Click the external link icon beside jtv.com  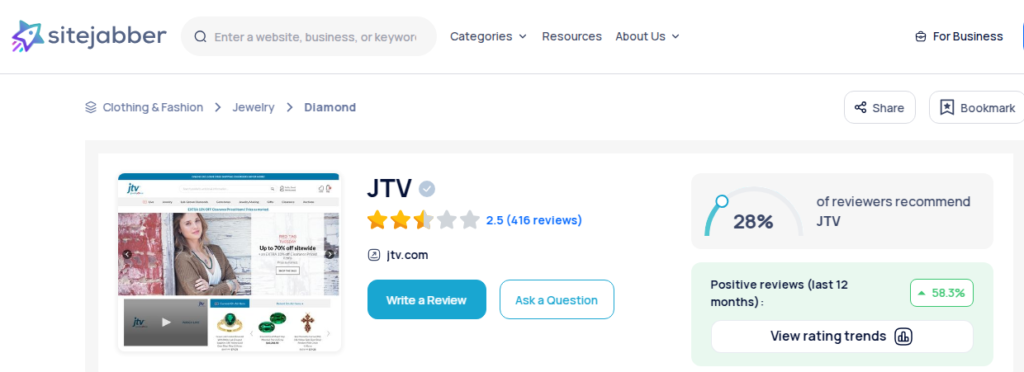[374, 255]
